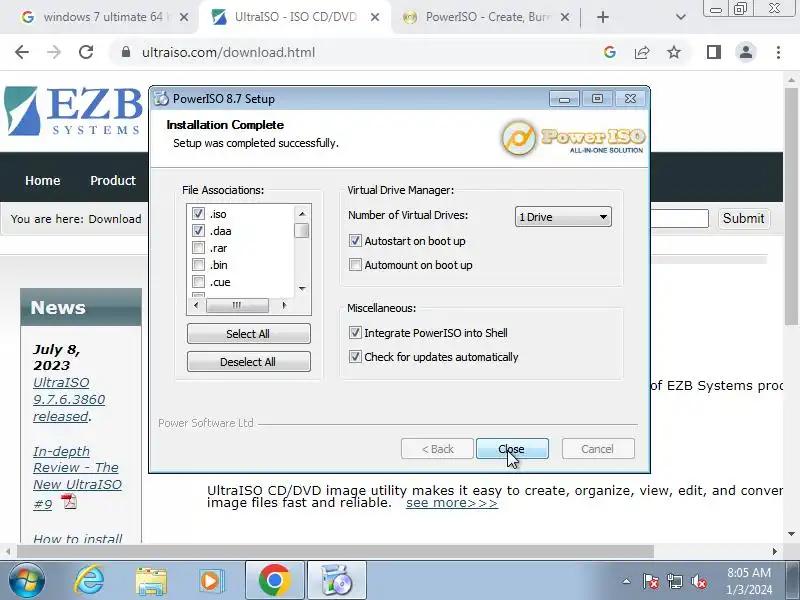
Task: Toggle Autostart on boot up
Action: pos(355,240)
